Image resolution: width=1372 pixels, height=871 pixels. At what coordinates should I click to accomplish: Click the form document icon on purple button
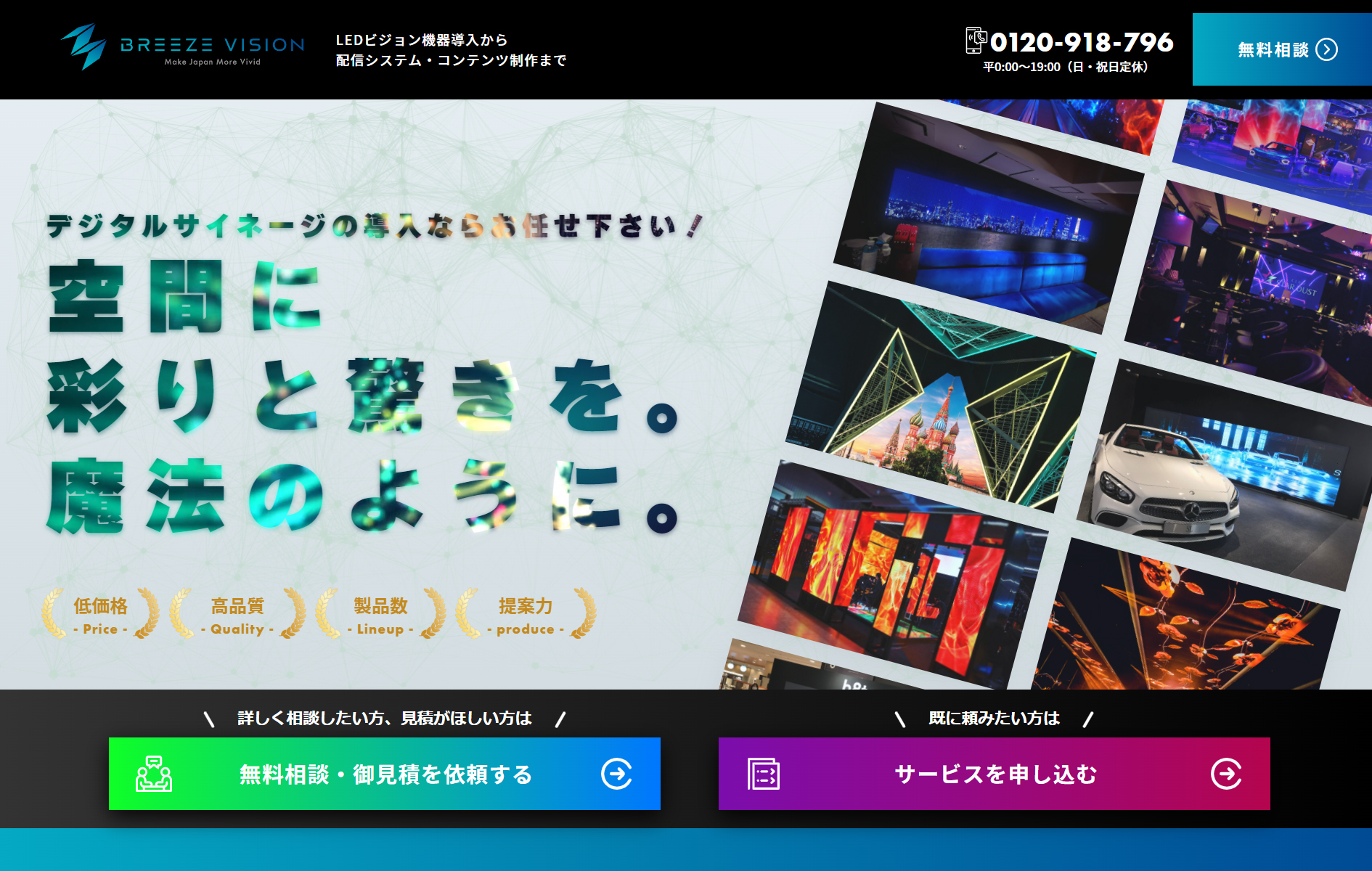pos(763,774)
